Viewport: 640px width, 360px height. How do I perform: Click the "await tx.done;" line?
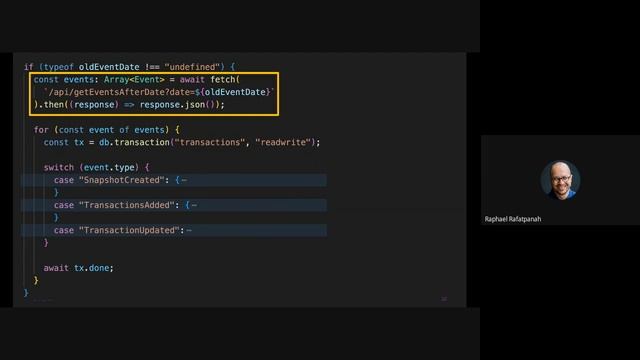pos(79,268)
